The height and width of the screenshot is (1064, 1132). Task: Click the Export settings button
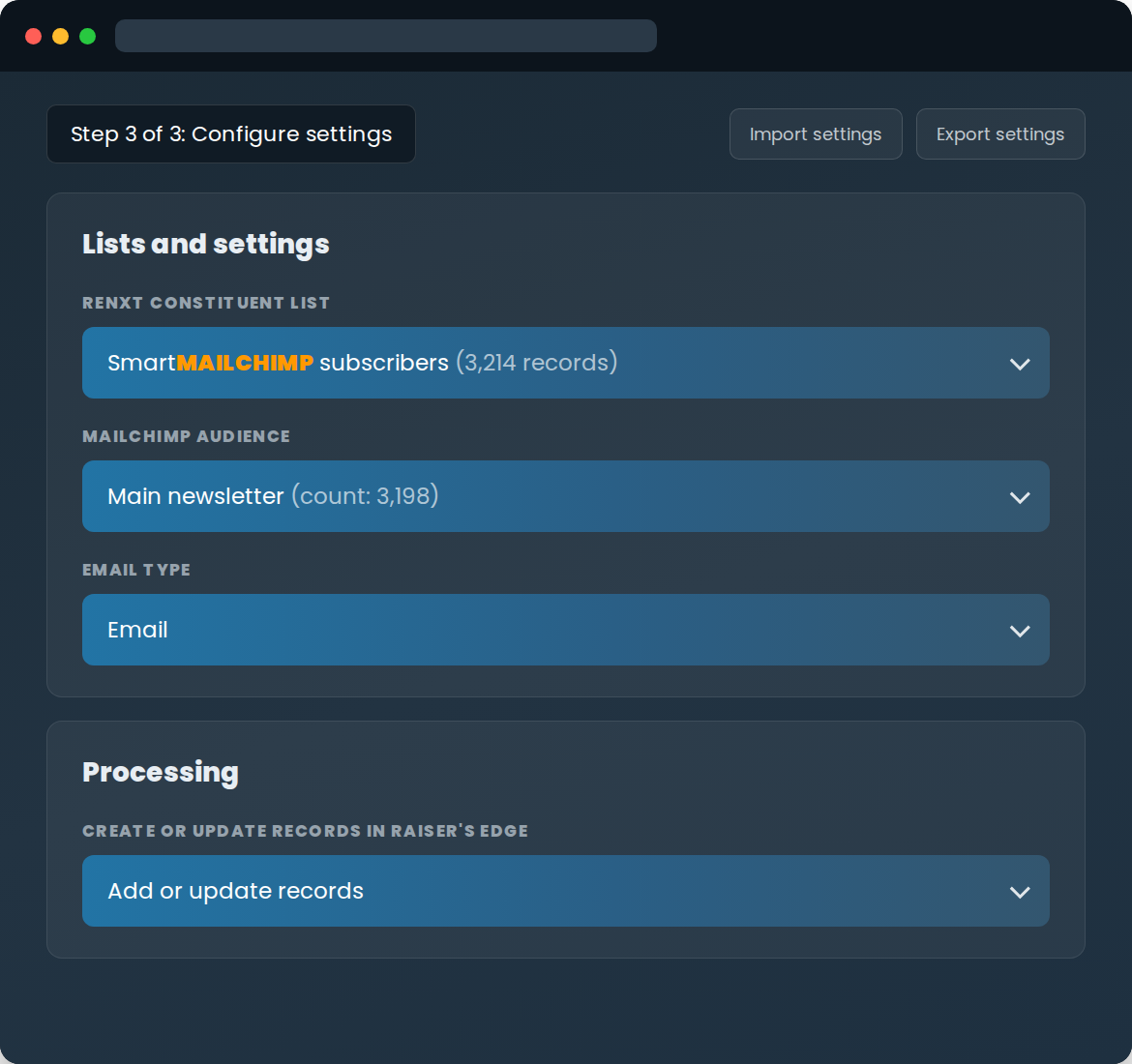click(999, 134)
